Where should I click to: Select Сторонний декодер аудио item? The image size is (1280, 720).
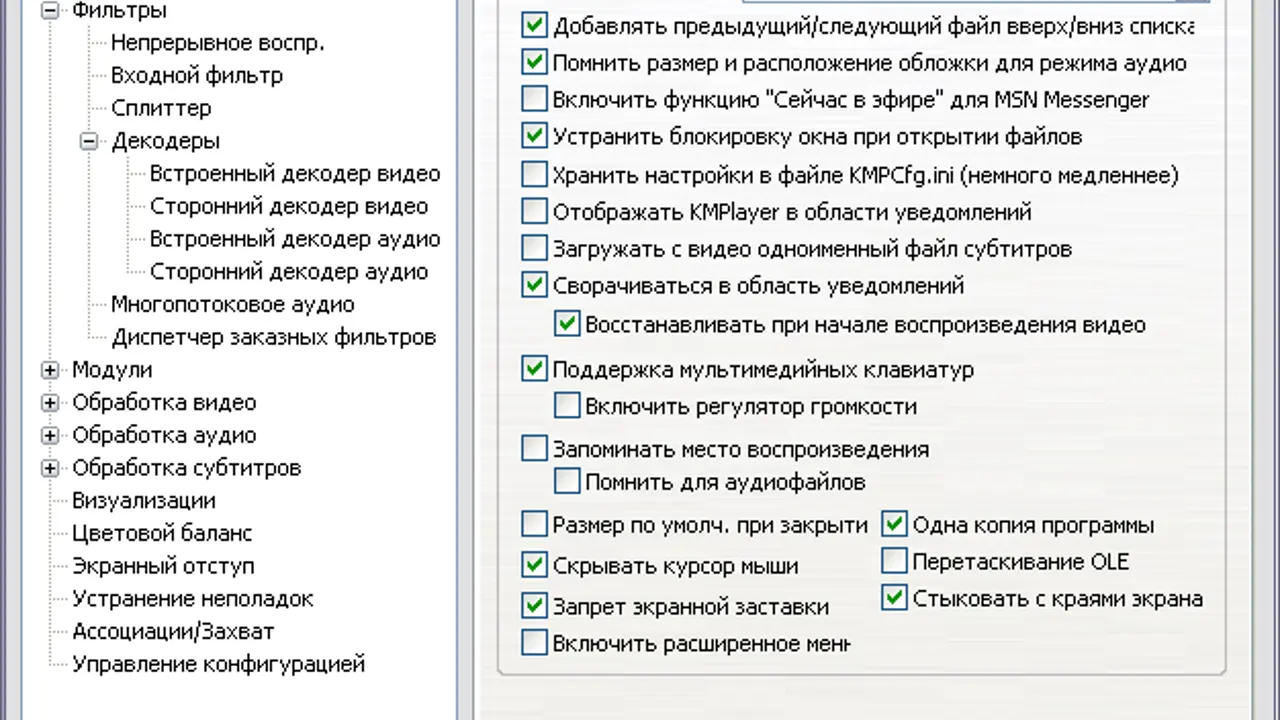(288, 272)
